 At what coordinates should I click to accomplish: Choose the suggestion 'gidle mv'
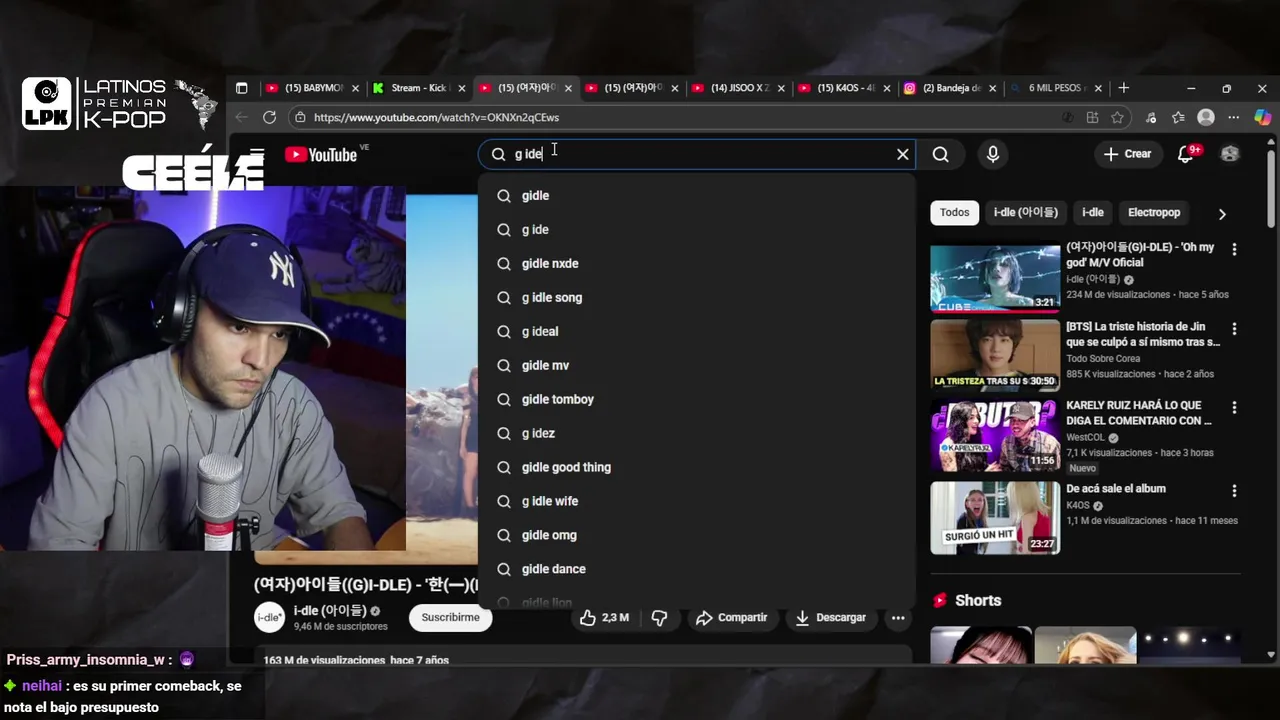(x=696, y=366)
